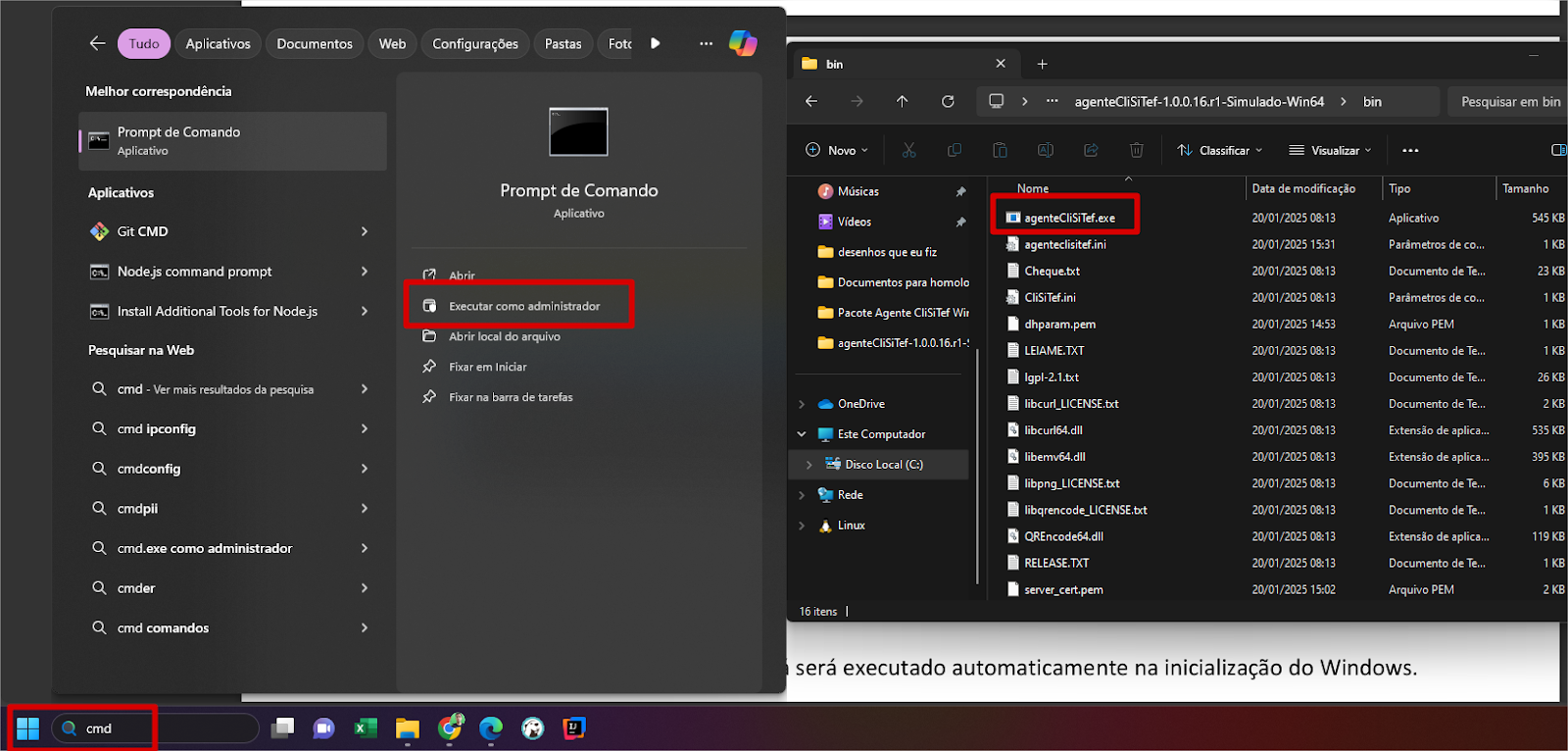Image resolution: width=1568 pixels, height=751 pixels.
Task: Click the Copilot icon in search panel
Action: [742, 43]
